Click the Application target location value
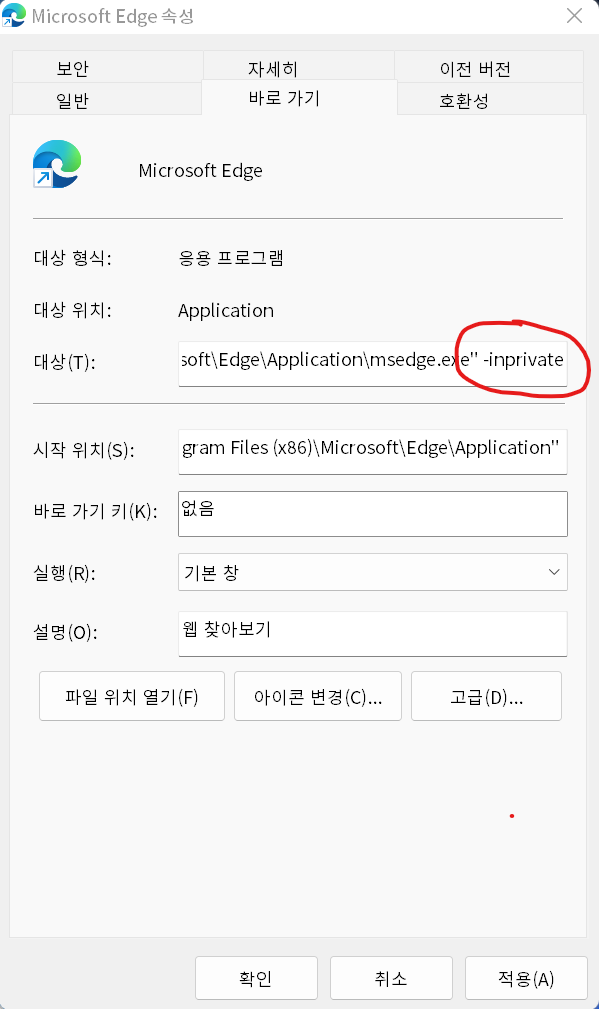 click(x=226, y=311)
